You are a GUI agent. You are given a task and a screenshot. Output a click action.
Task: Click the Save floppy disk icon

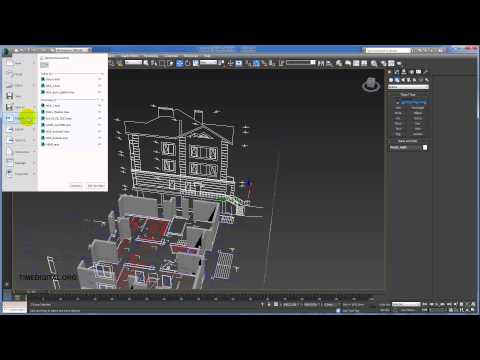pos(10,96)
